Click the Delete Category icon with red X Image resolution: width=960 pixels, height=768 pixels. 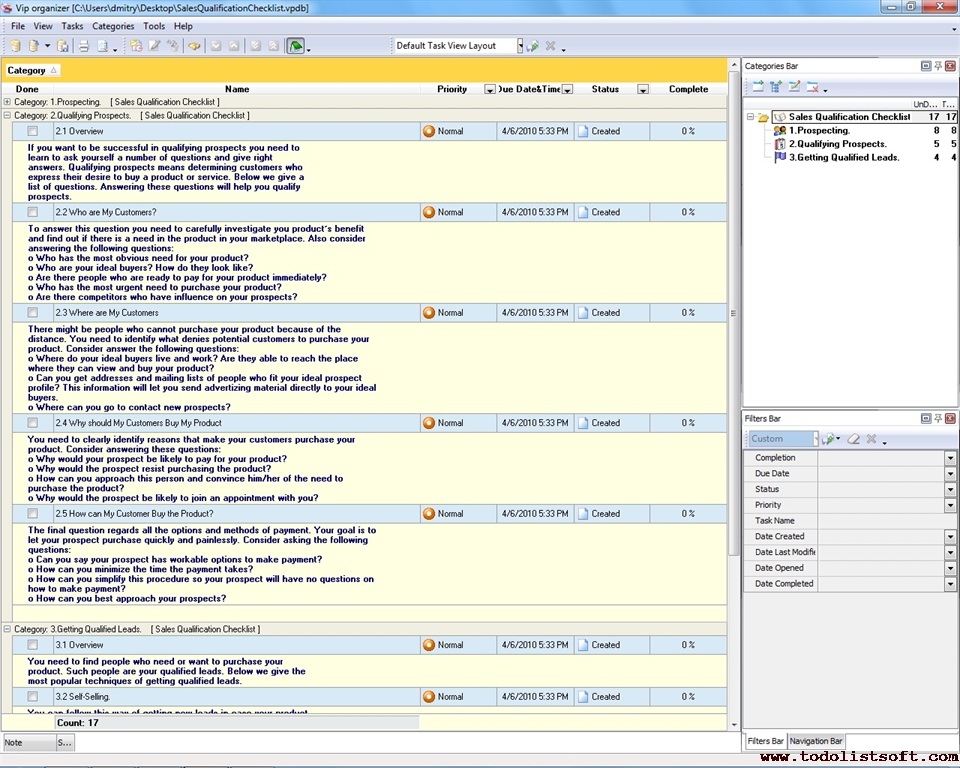click(813, 88)
